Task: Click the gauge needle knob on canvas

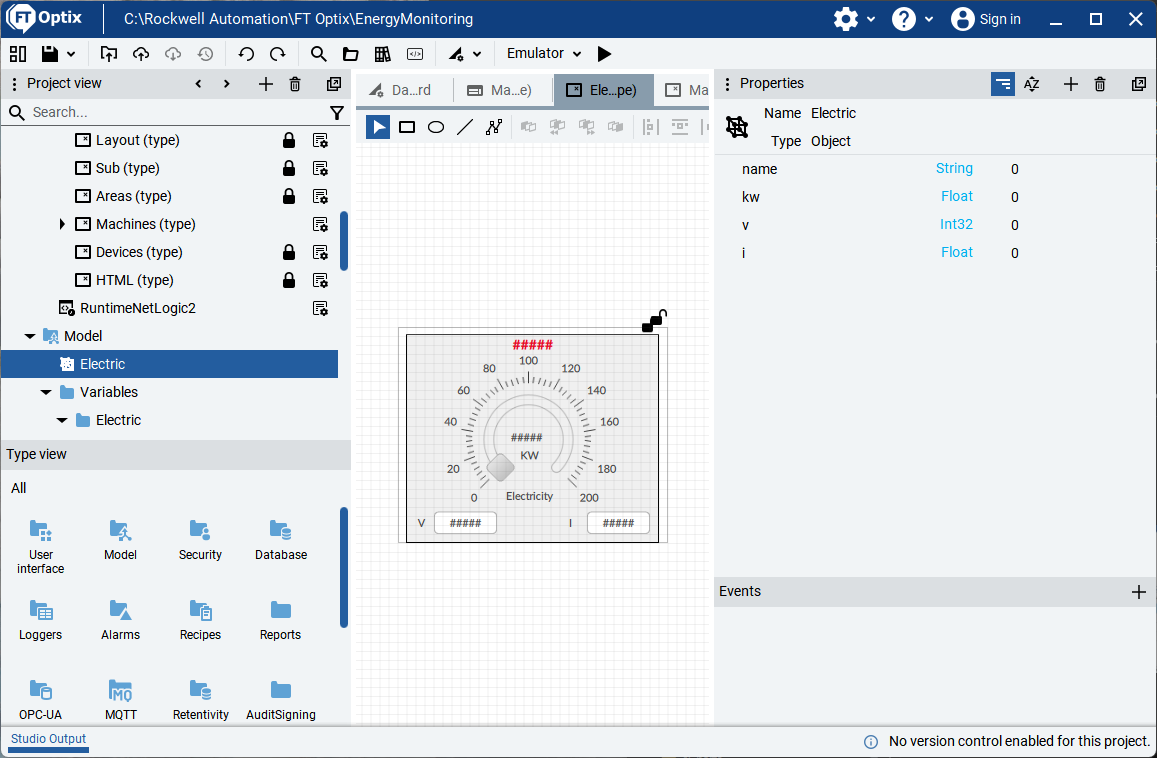Action: click(x=500, y=466)
